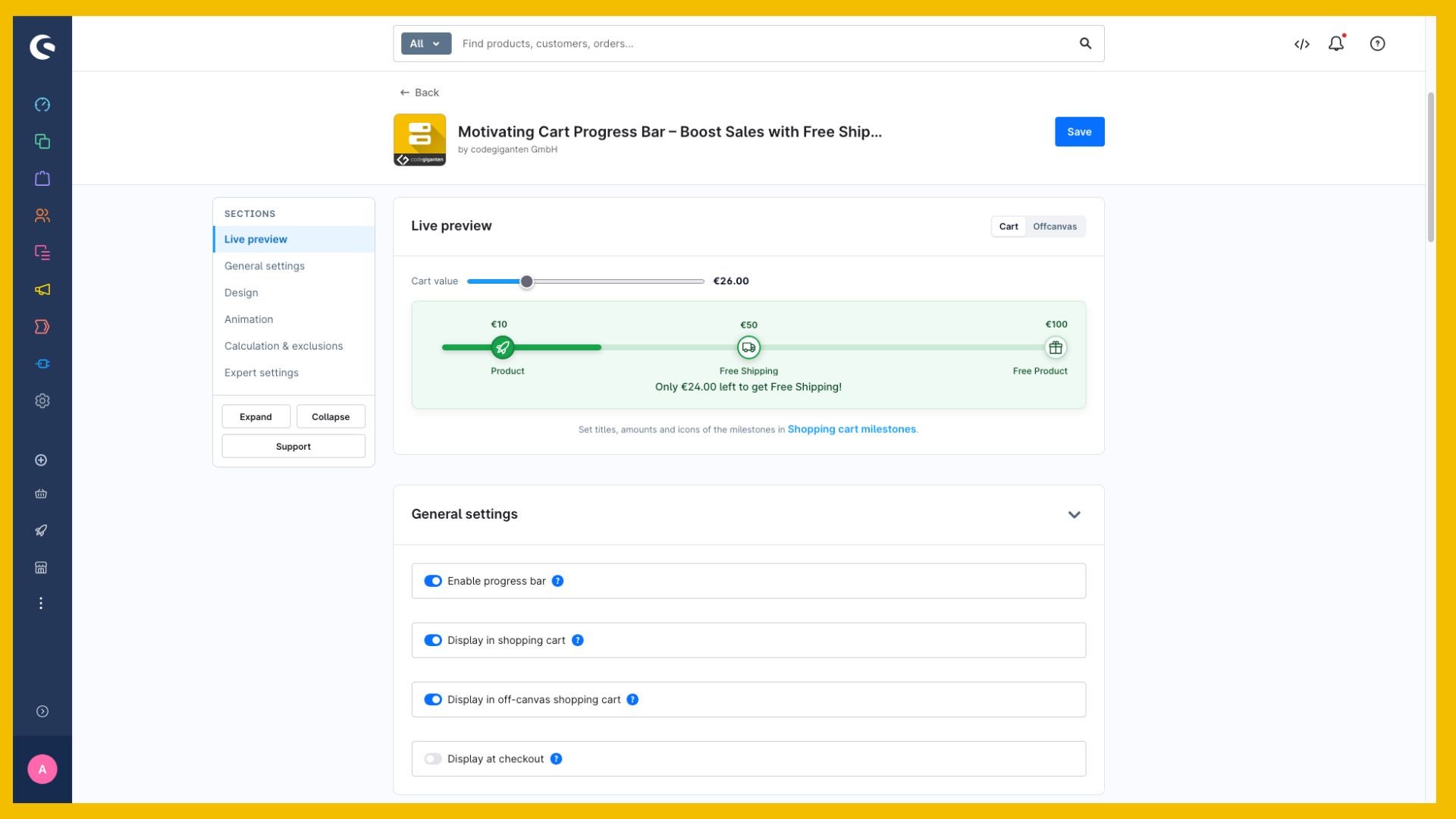The width and height of the screenshot is (1456, 819).
Task: Open the Catalogues icon in sidebar
Action: coord(42,142)
